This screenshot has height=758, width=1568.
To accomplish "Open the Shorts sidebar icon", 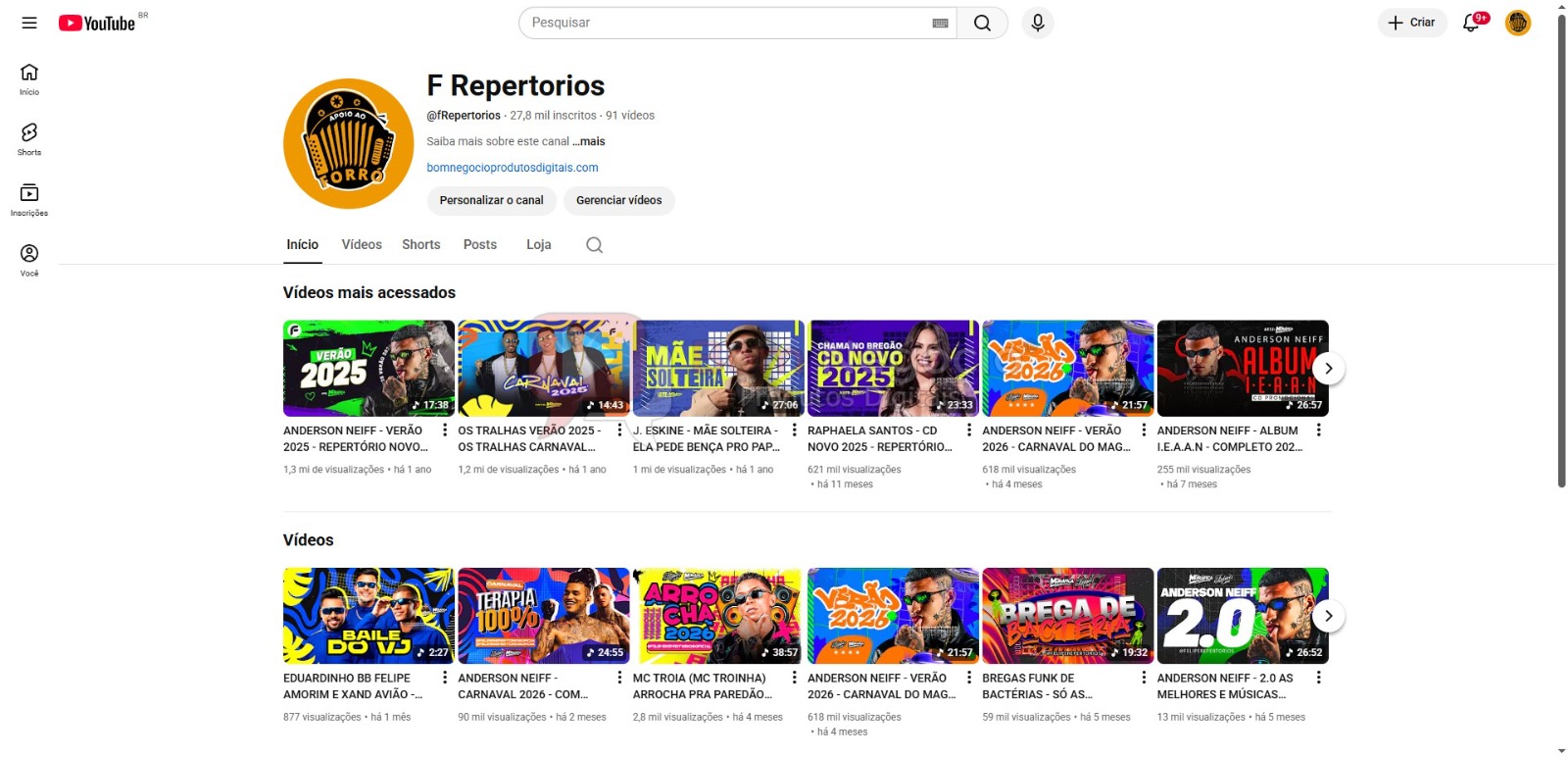I will click(x=29, y=138).
